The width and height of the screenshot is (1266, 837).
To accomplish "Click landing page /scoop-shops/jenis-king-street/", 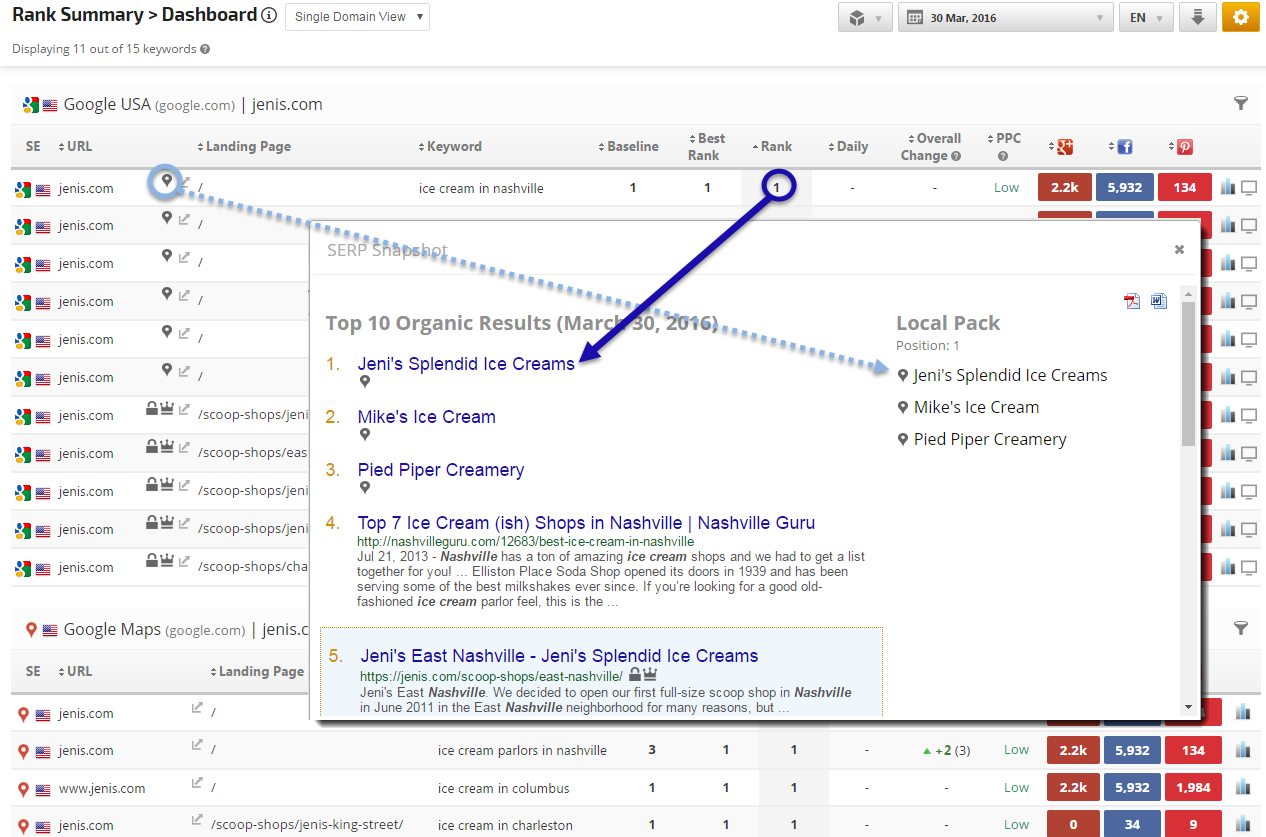I will tap(307, 824).
